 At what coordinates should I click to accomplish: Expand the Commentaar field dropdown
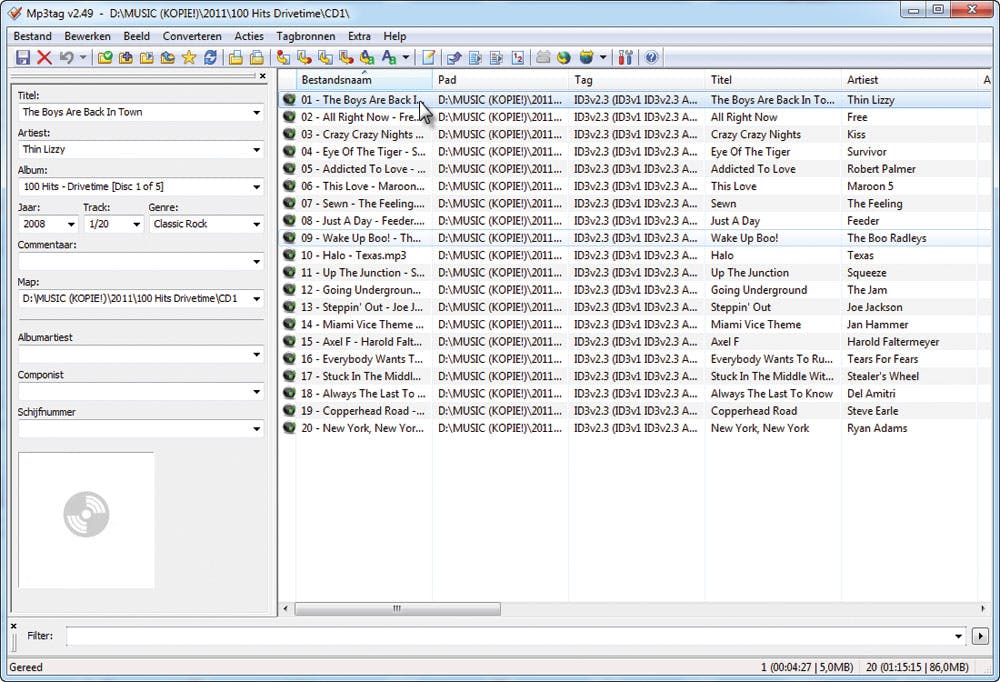click(x=256, y=262)
